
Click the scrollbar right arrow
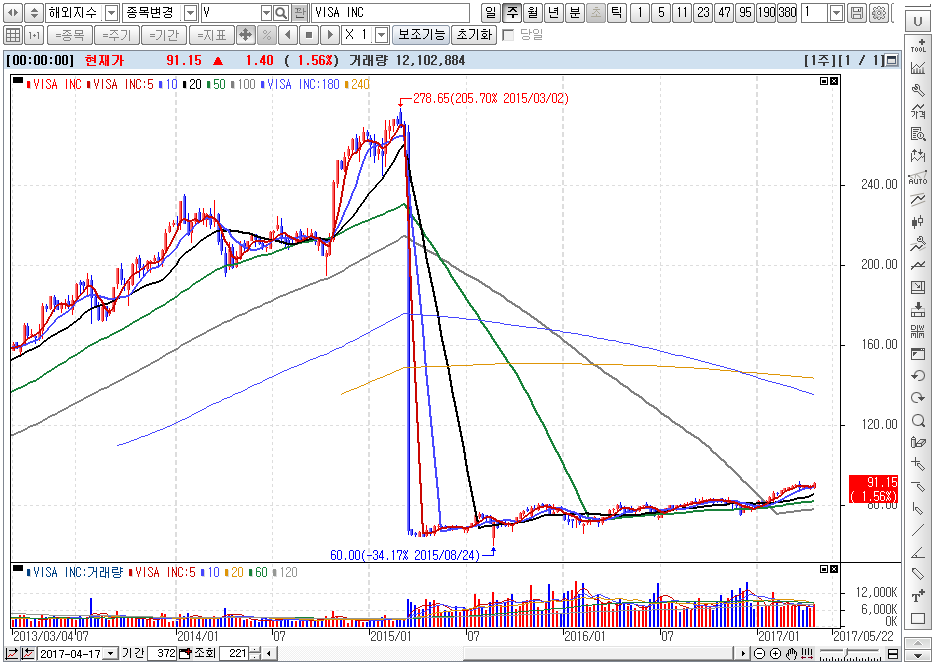coord(744,654)
